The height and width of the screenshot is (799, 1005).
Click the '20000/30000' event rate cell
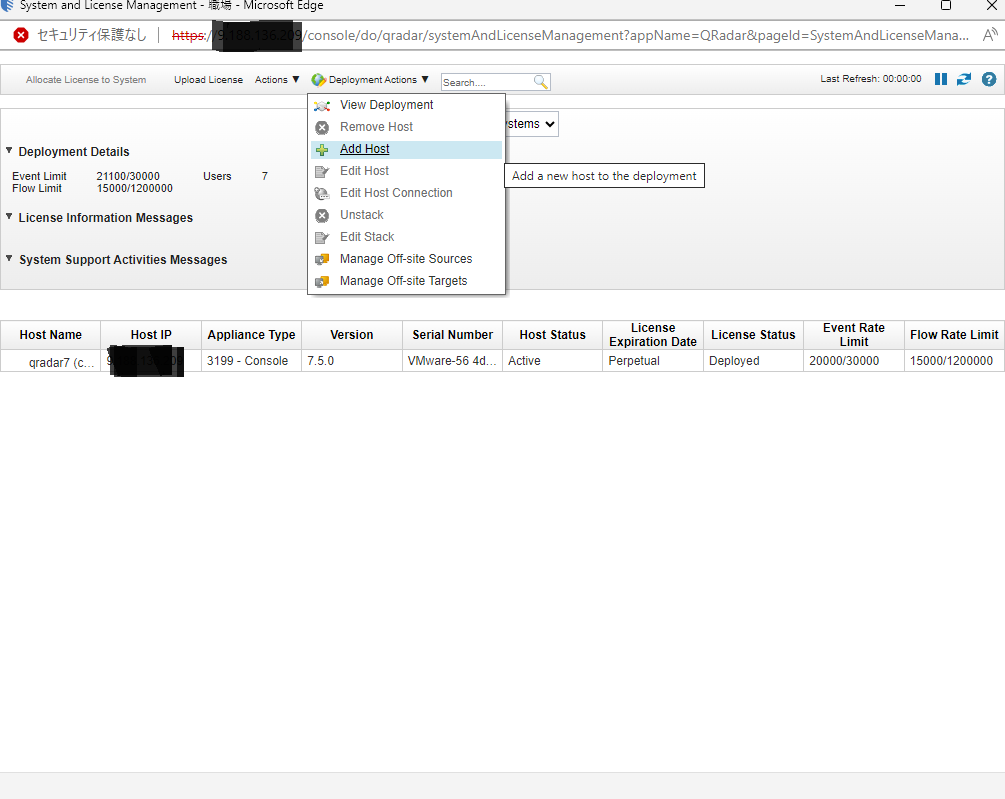coord(854,361)
